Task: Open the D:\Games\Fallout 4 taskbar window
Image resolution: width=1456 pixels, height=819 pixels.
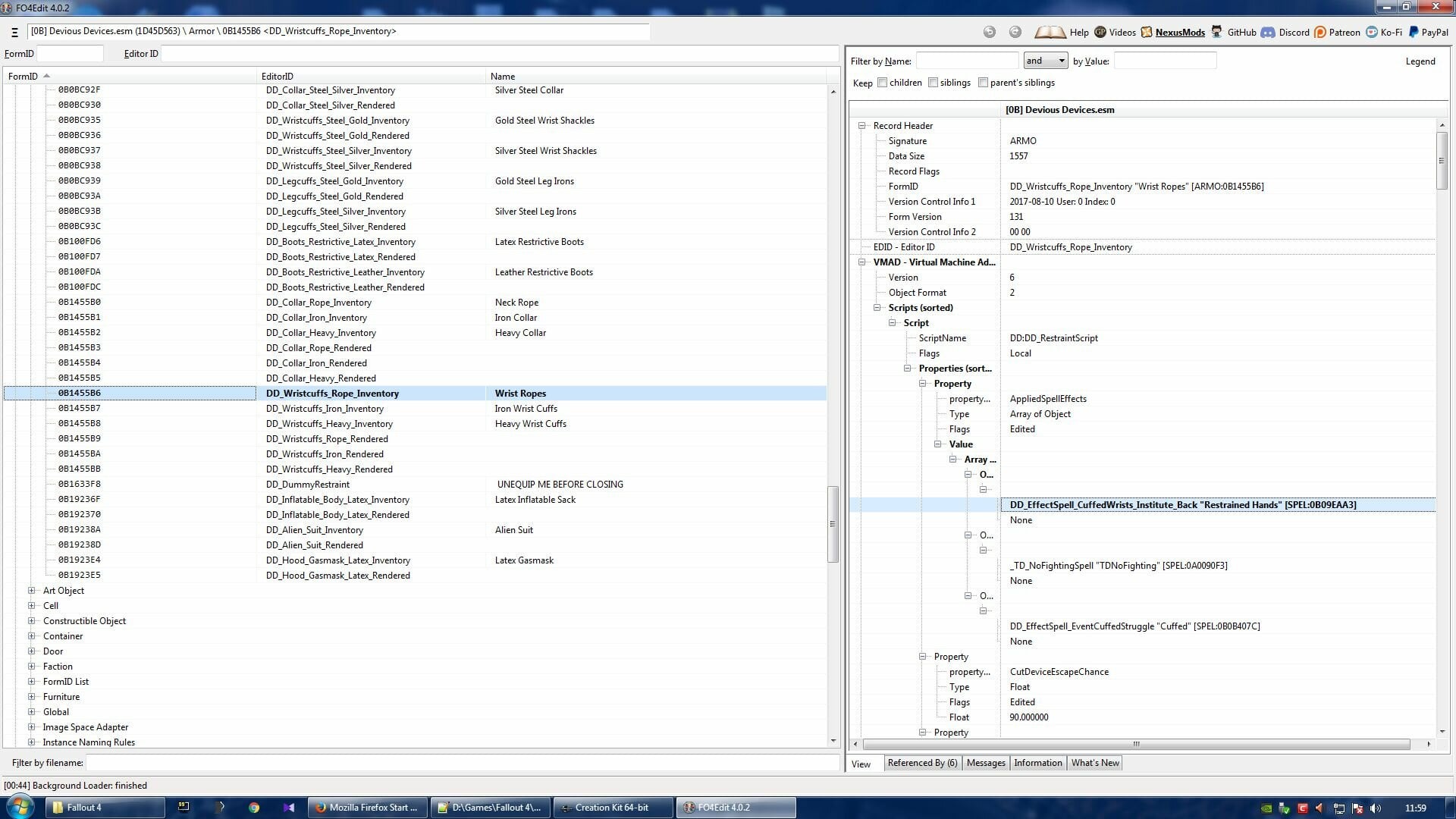Action: tap(491, 808)
